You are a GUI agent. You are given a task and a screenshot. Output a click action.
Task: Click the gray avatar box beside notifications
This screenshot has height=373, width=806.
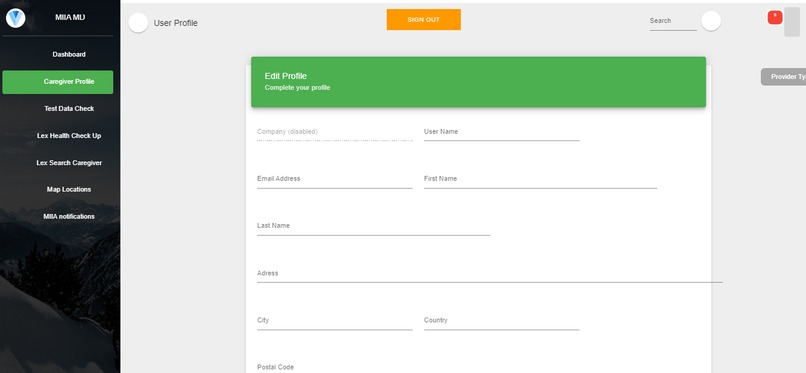[x=792, y=22]
